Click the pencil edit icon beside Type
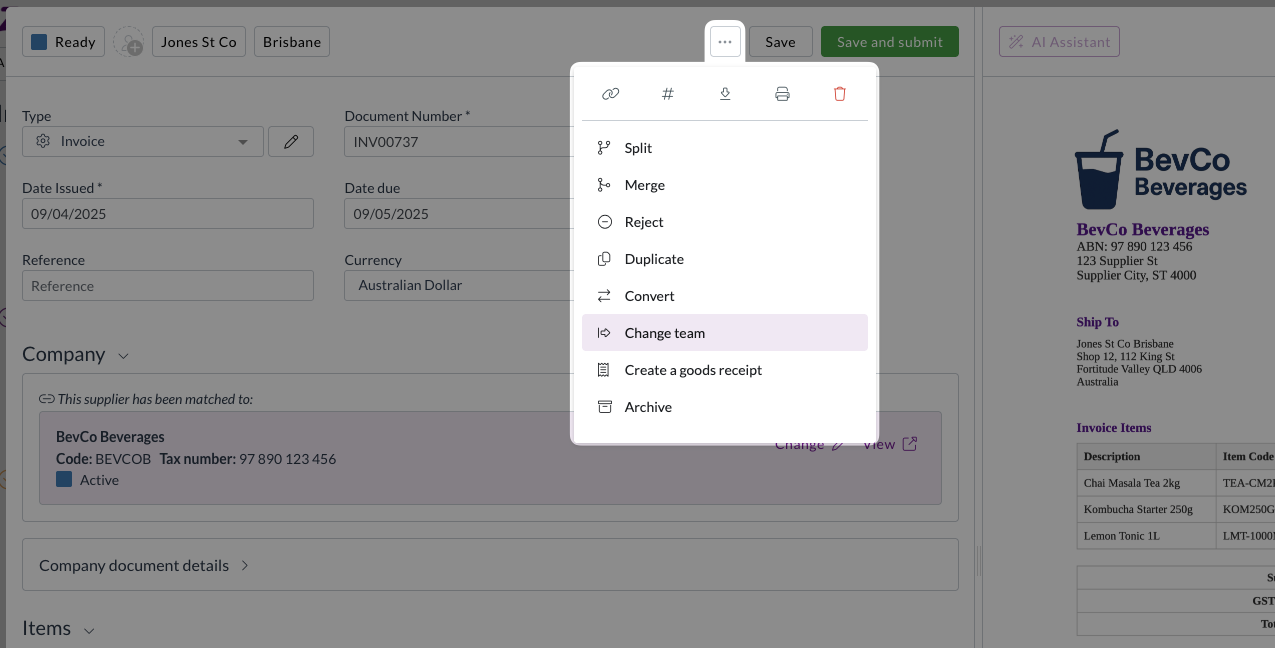Viewport: 1275px width, 648px height. coord(291,142)
